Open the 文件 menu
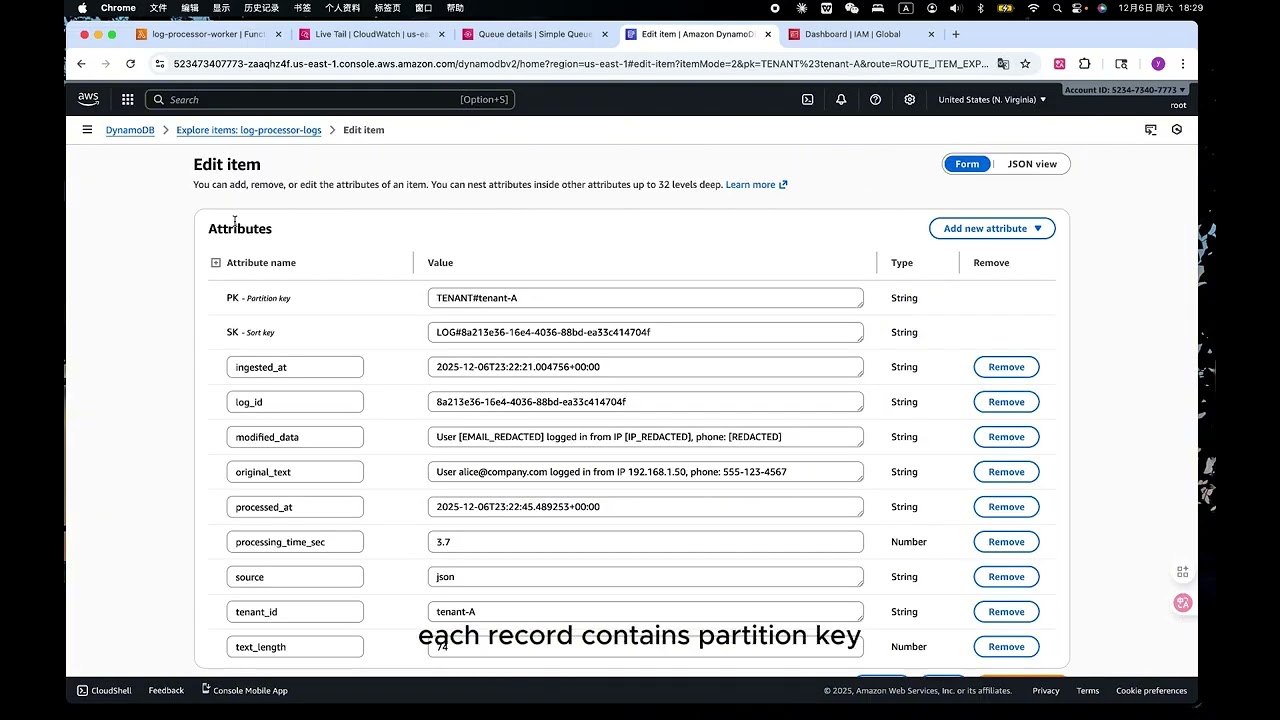The height and width of the screenshot is (720, 1280). (158, 8)
